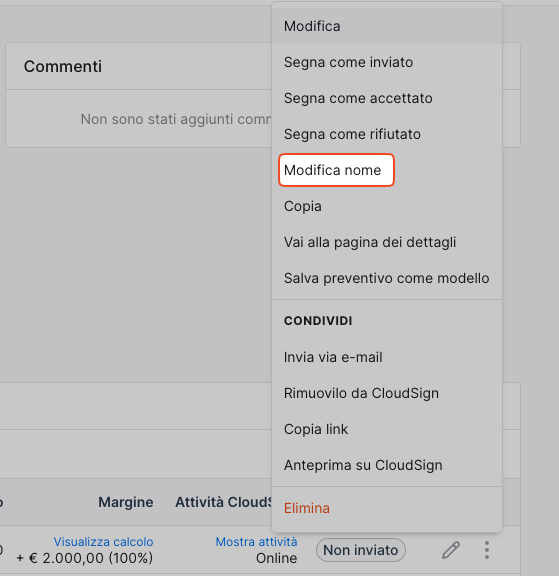Choose Invia via e-mail
This screenshot has width=559, height=576.
(387, 357)
